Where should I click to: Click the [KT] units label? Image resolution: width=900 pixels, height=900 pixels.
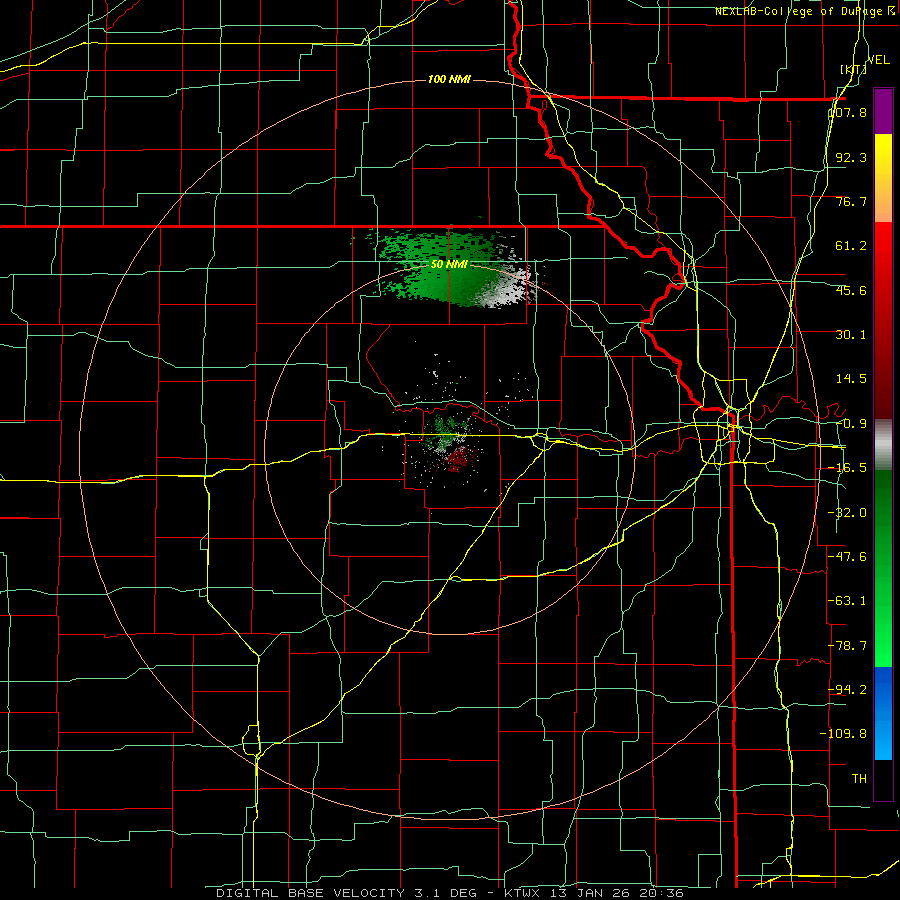854,69
